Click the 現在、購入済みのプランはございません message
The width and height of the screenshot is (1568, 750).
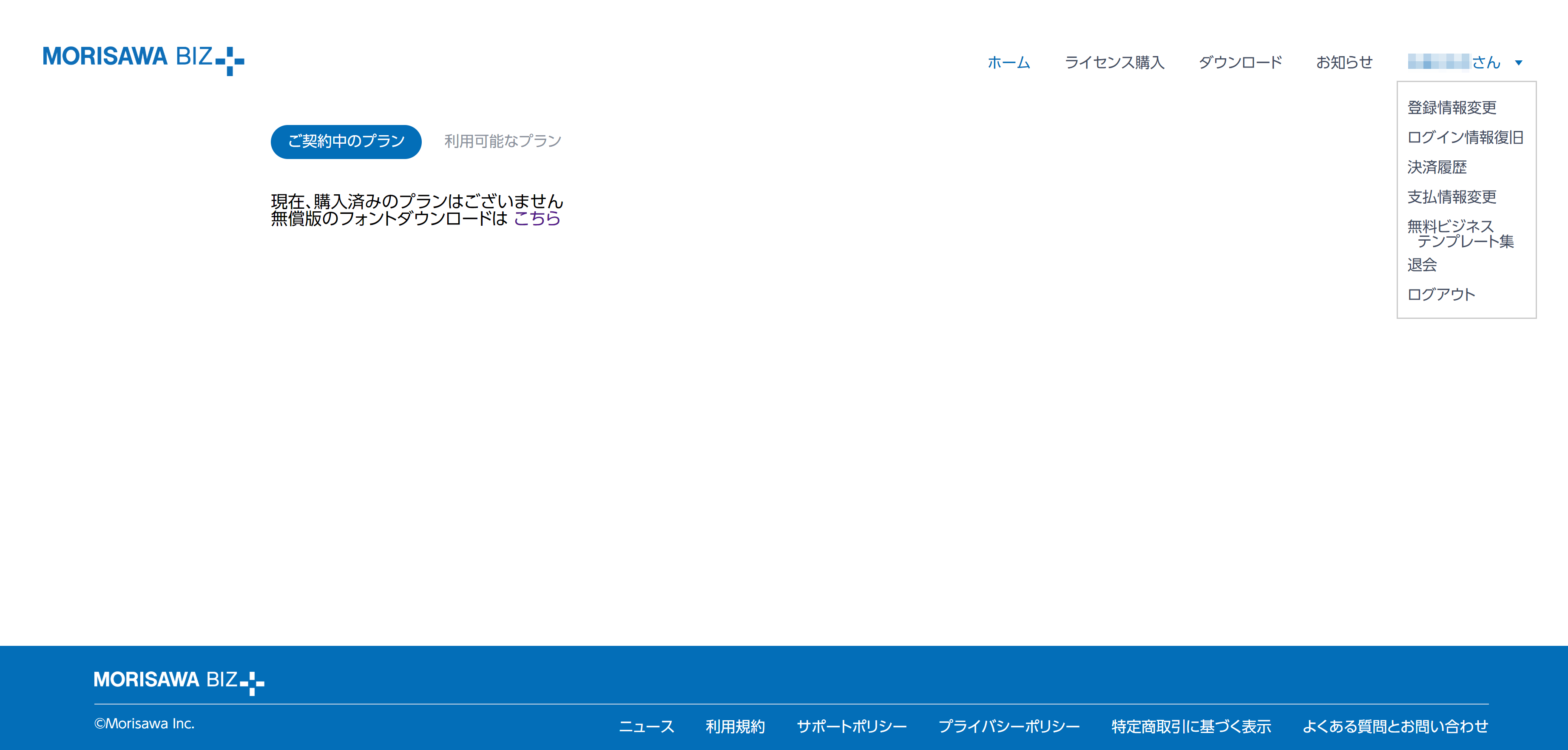coord(417,201)
